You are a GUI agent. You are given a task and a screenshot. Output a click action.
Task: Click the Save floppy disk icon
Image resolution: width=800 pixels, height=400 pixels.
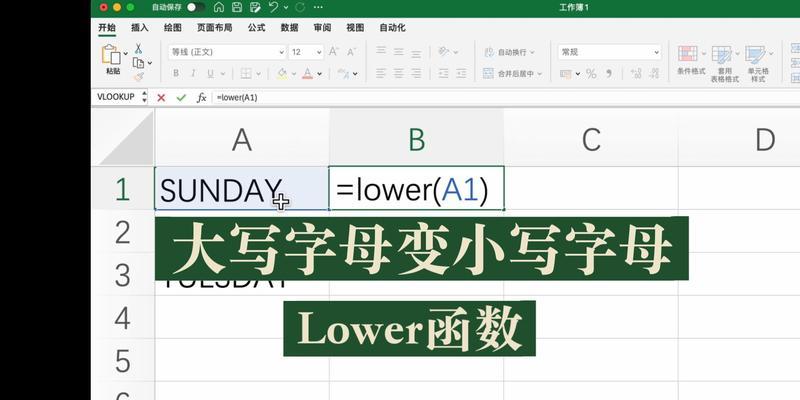[237, 7]
